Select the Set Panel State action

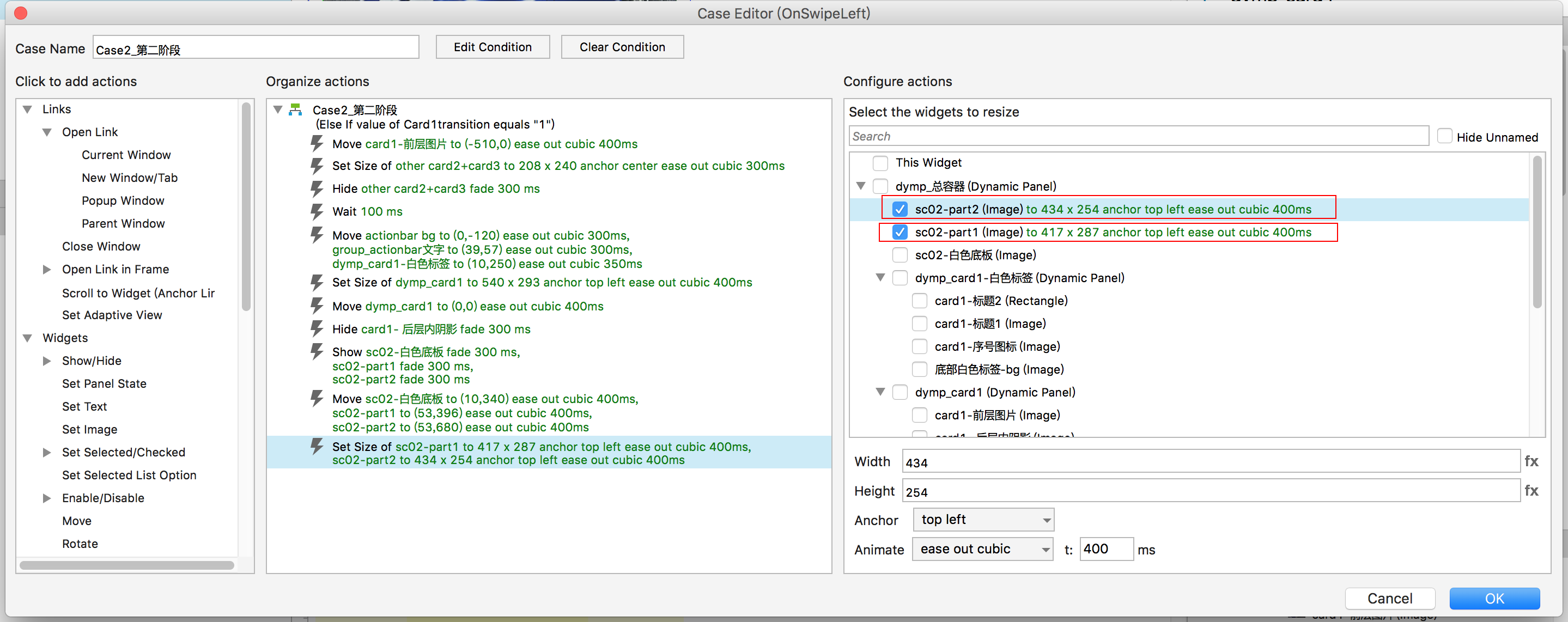(104, 384)
